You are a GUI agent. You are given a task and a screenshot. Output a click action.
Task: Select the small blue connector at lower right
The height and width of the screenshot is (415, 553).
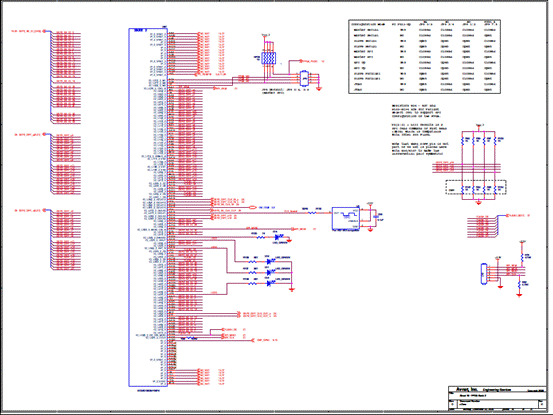[x=484, y=274]
